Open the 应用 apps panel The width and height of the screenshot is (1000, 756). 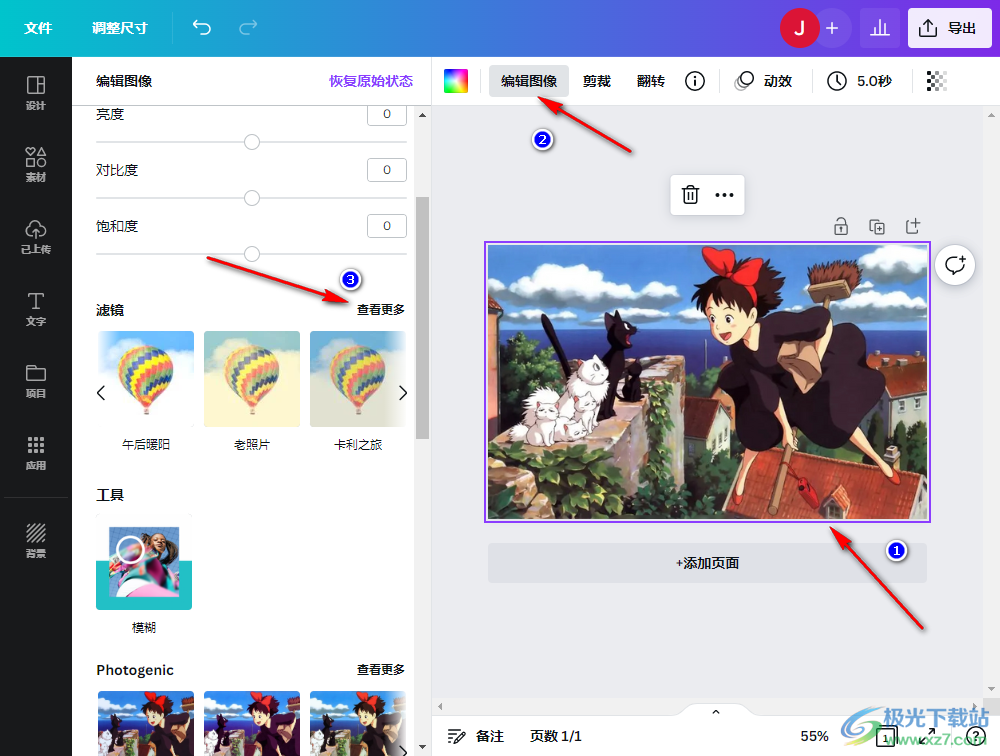36,453
